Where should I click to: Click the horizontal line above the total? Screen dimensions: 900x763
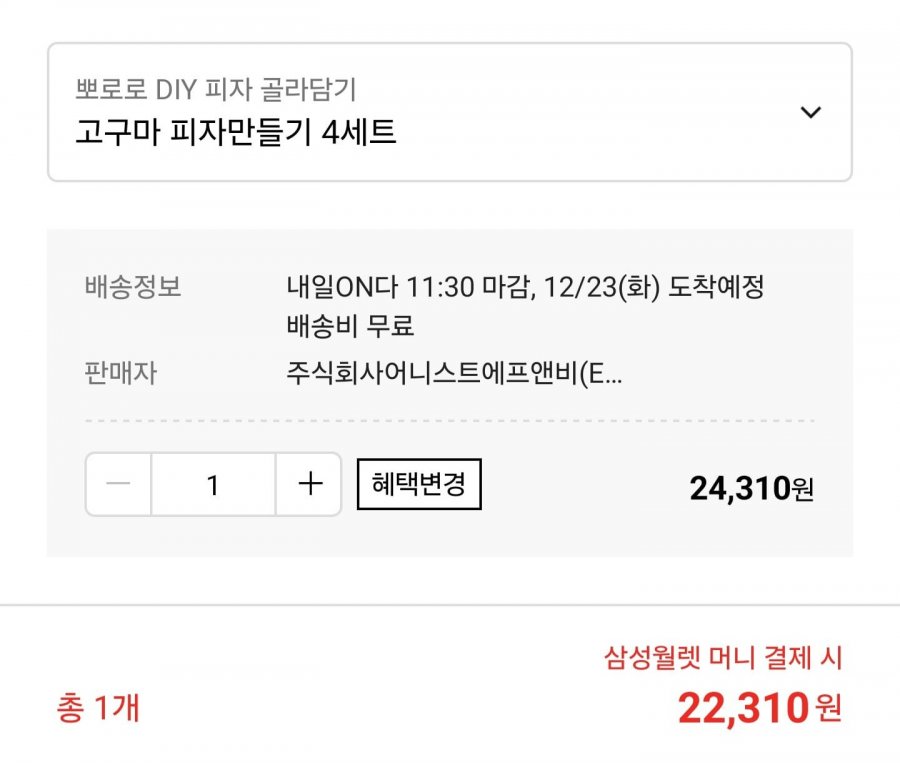pos(450,605)
